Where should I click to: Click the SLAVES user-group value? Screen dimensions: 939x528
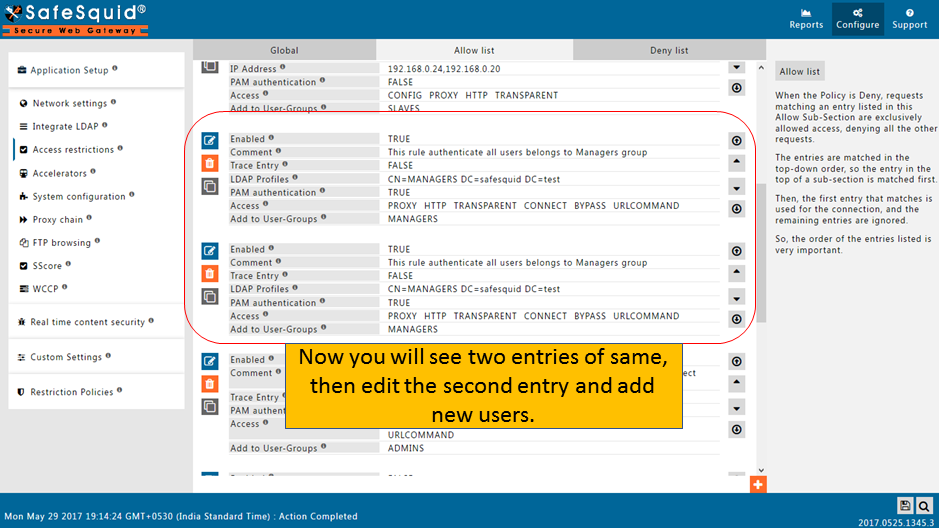tap(404, 108)
